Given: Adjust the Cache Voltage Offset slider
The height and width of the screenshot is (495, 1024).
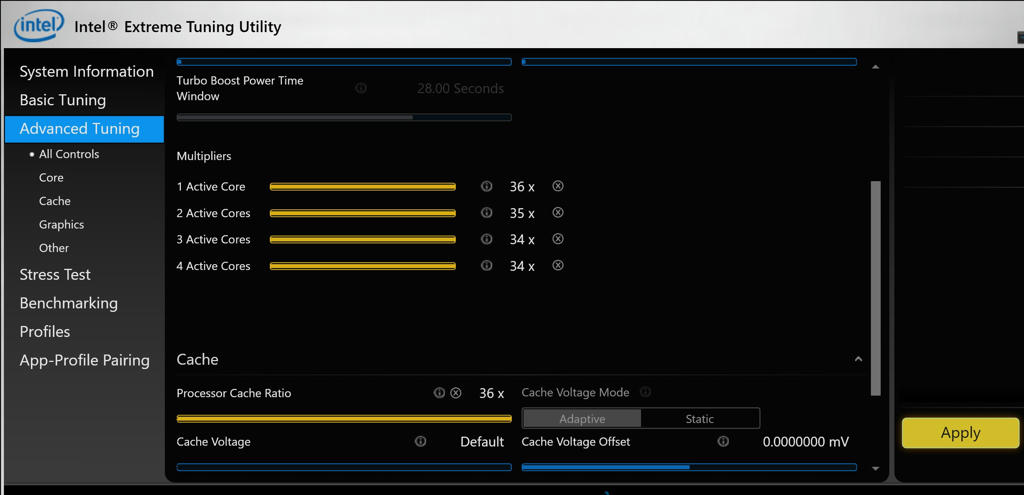Looking at the screenshot, I should (689, 467).
